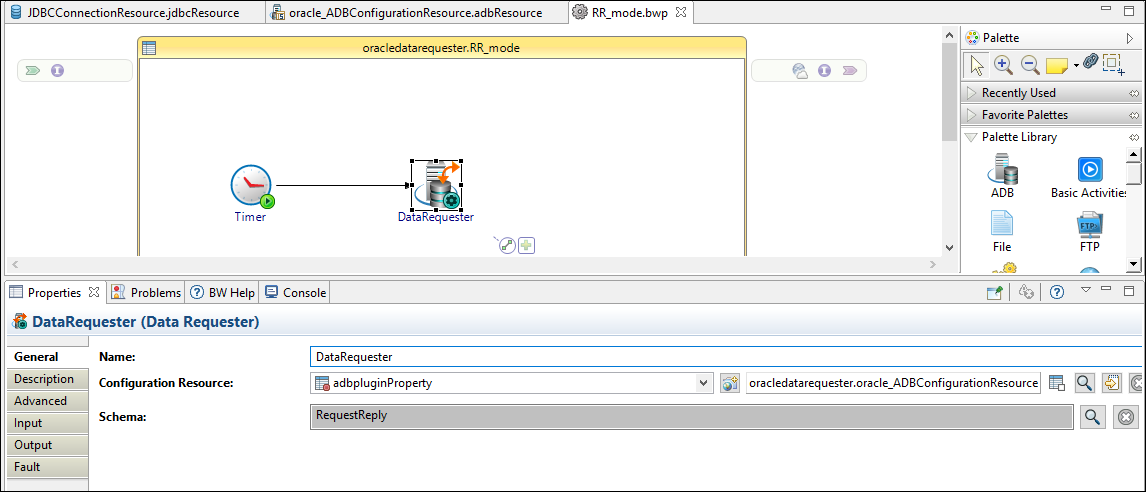Open Properties view menu triangle
Image resolution: width=1146 pixels, height=492 pixels.
(x=1085, y=290)
